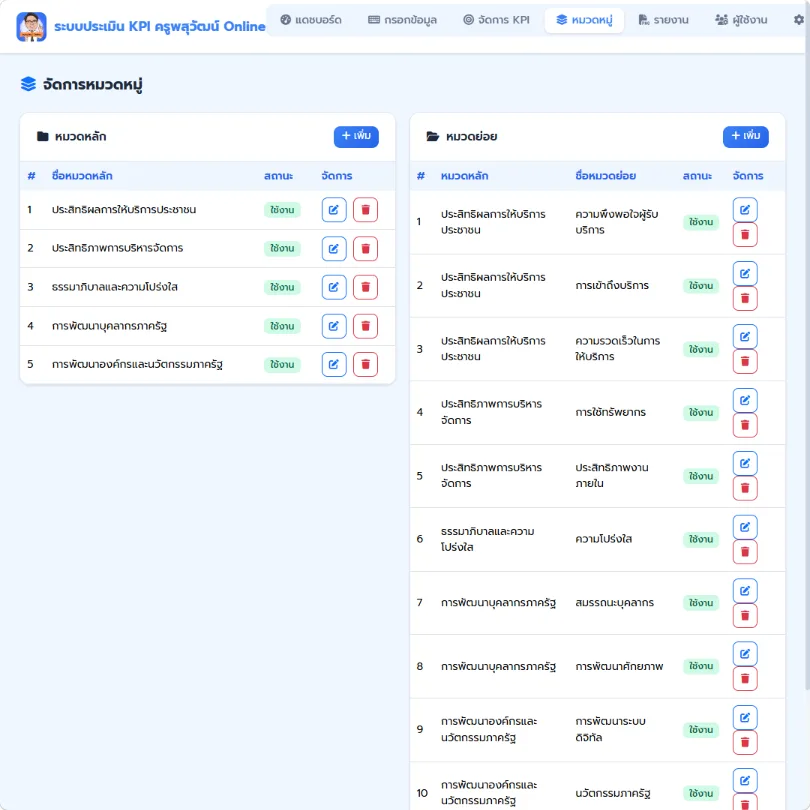
Task: Delete subcategory การใช้ทรัพยากร
Action: point(745,425)
